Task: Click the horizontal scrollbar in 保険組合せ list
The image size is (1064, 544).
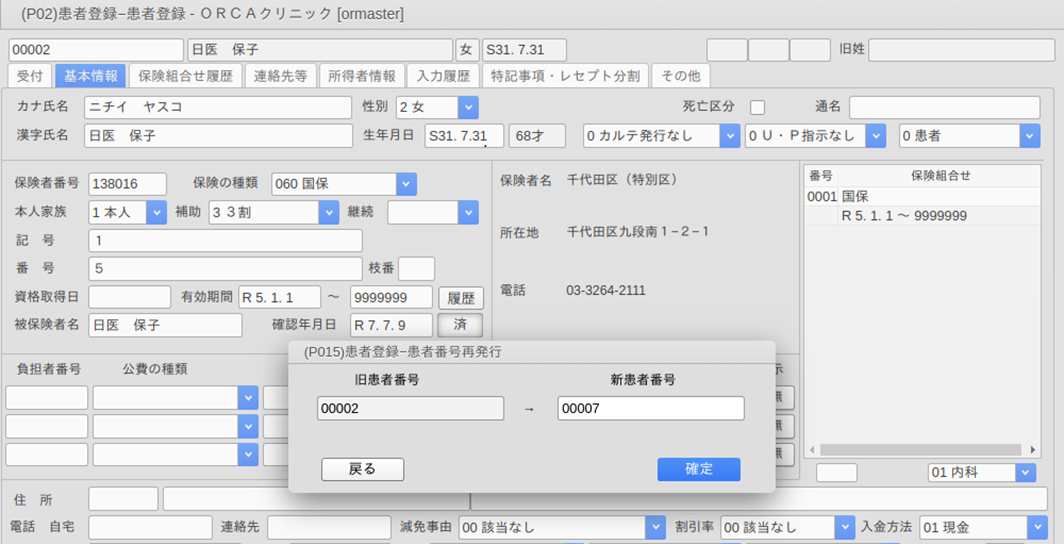Action: (x=920, y=450)
